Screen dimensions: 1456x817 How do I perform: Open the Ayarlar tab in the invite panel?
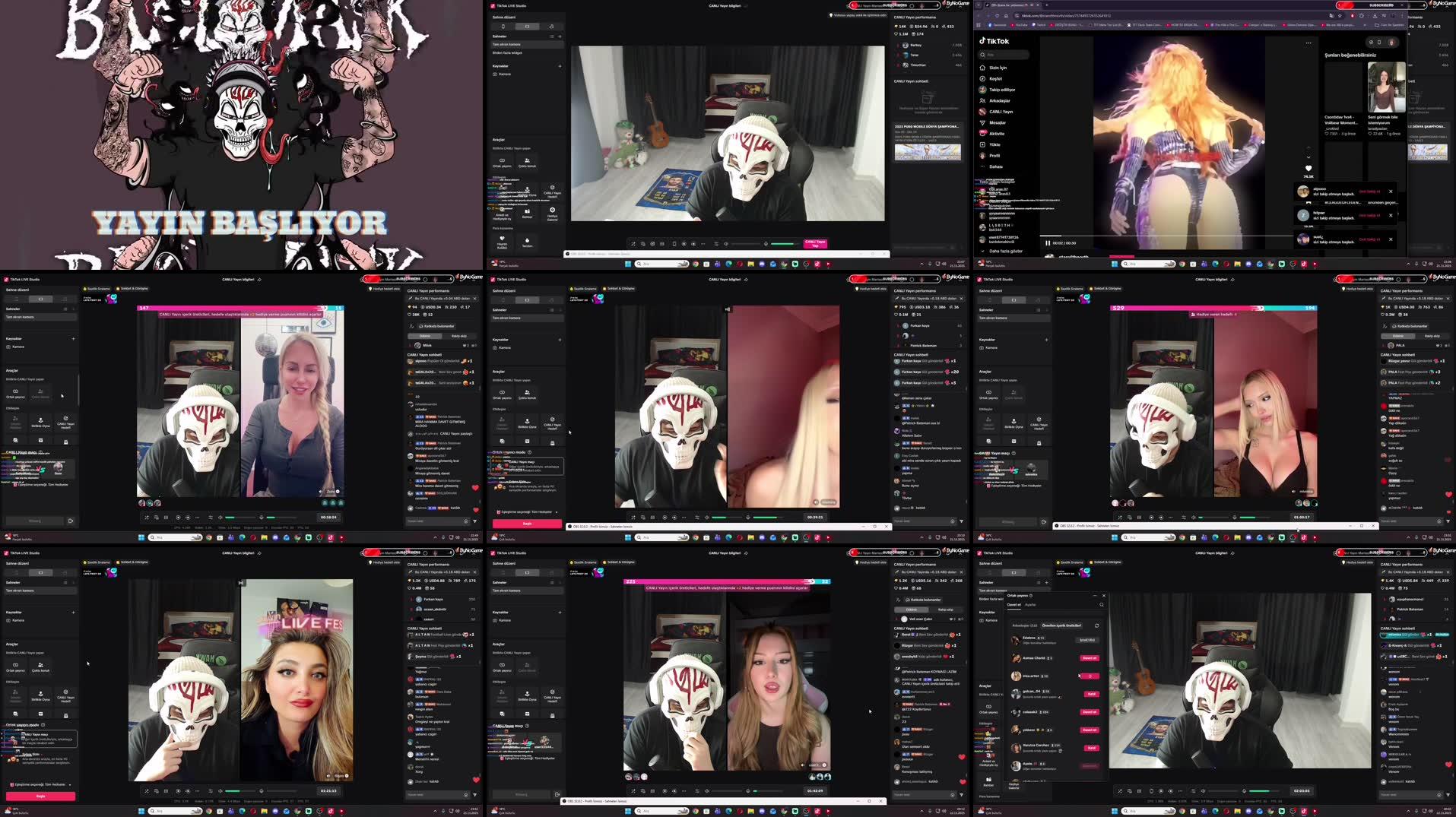click(x=1030, y=605)
